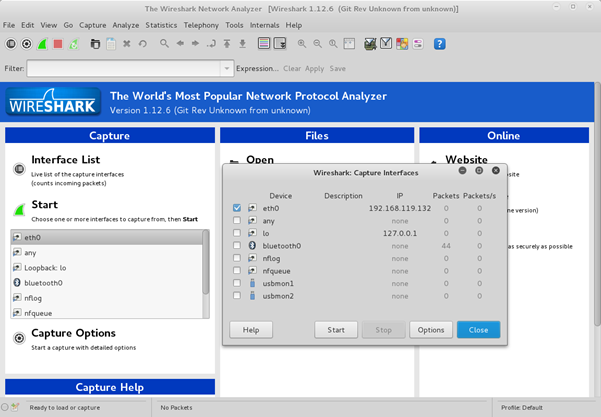Viewport: 601px width, 417px height.
Task: Click the green shark fin start-capture toolbar icon
Action: click(42, 44)
